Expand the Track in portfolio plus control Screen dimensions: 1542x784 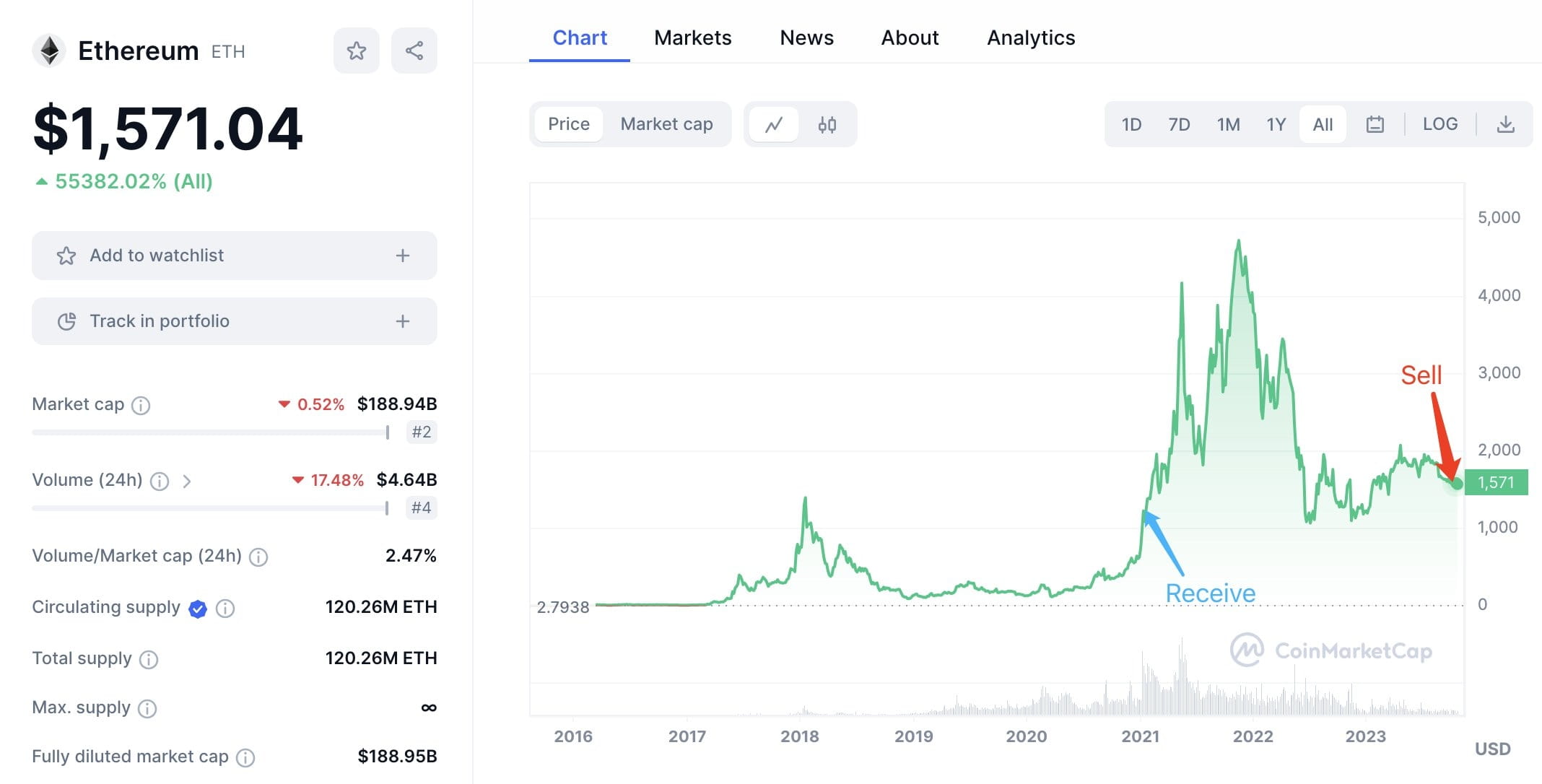click(402, 321)
